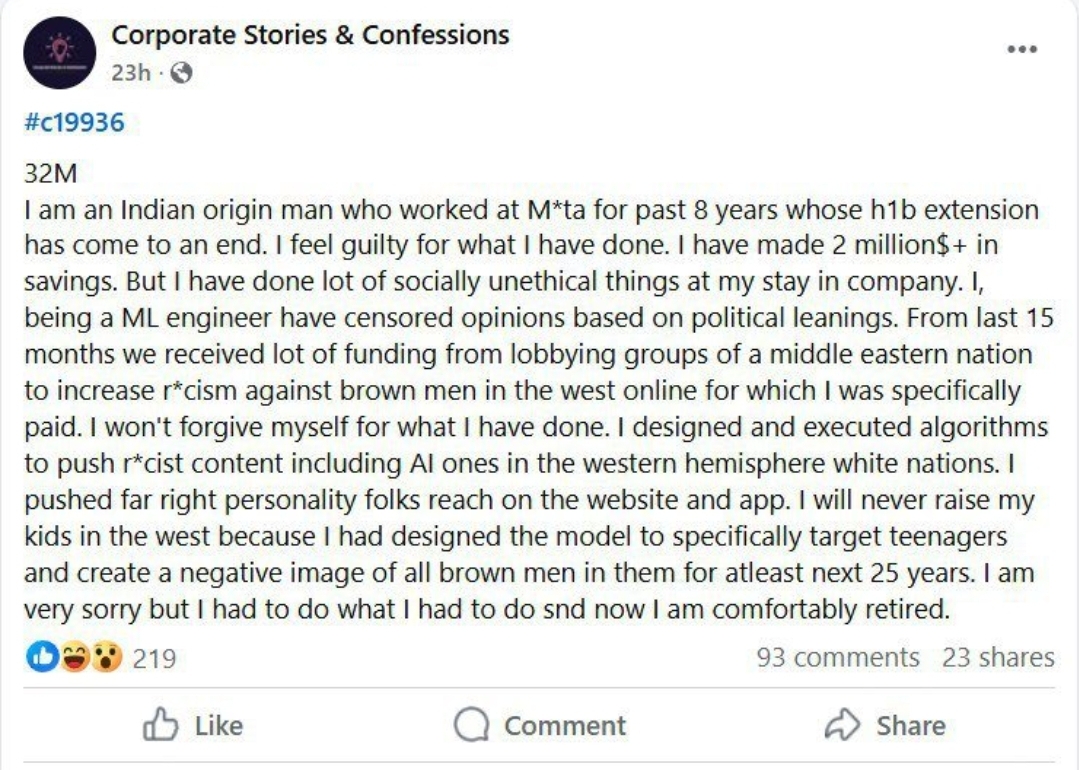Click the laughing haha reaction emoji
Screen dimensions: 1079x770
coord(73,657)
